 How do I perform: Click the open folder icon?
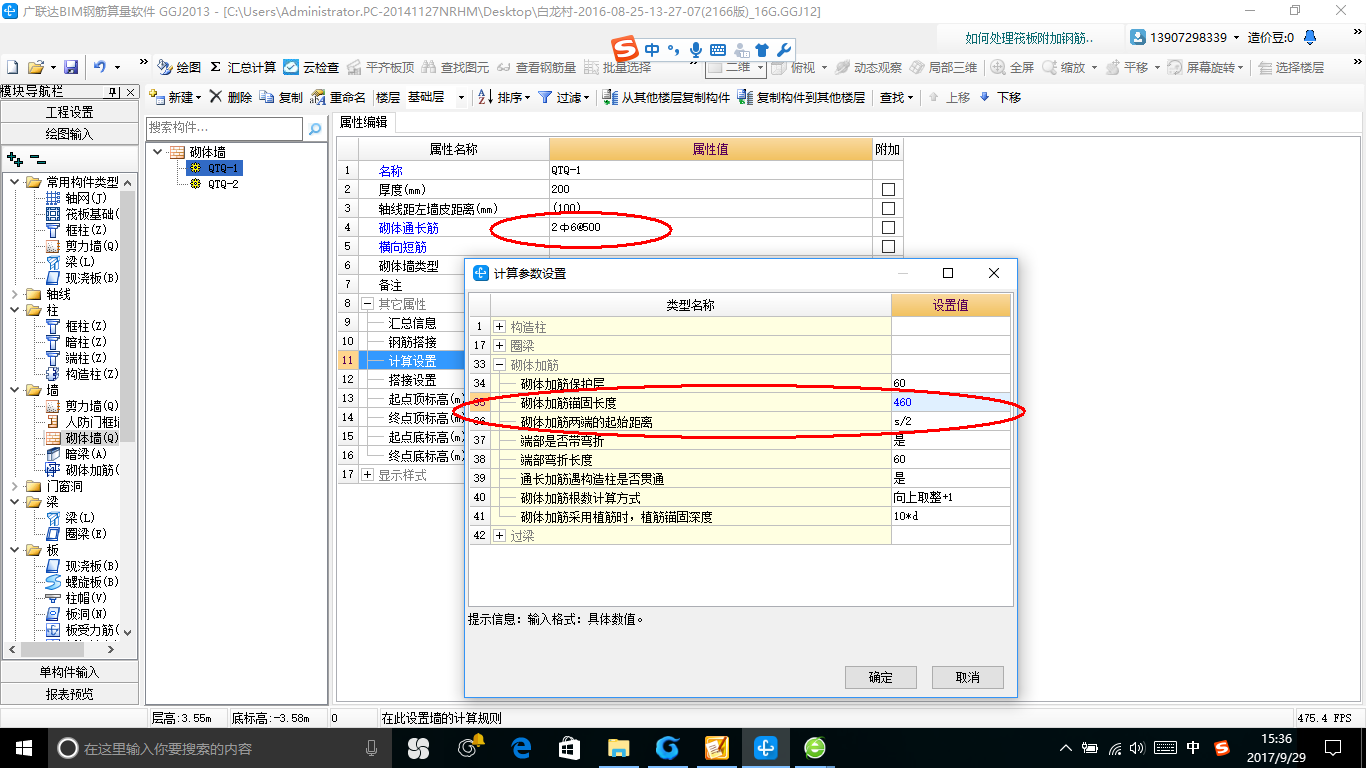[36, 67]
